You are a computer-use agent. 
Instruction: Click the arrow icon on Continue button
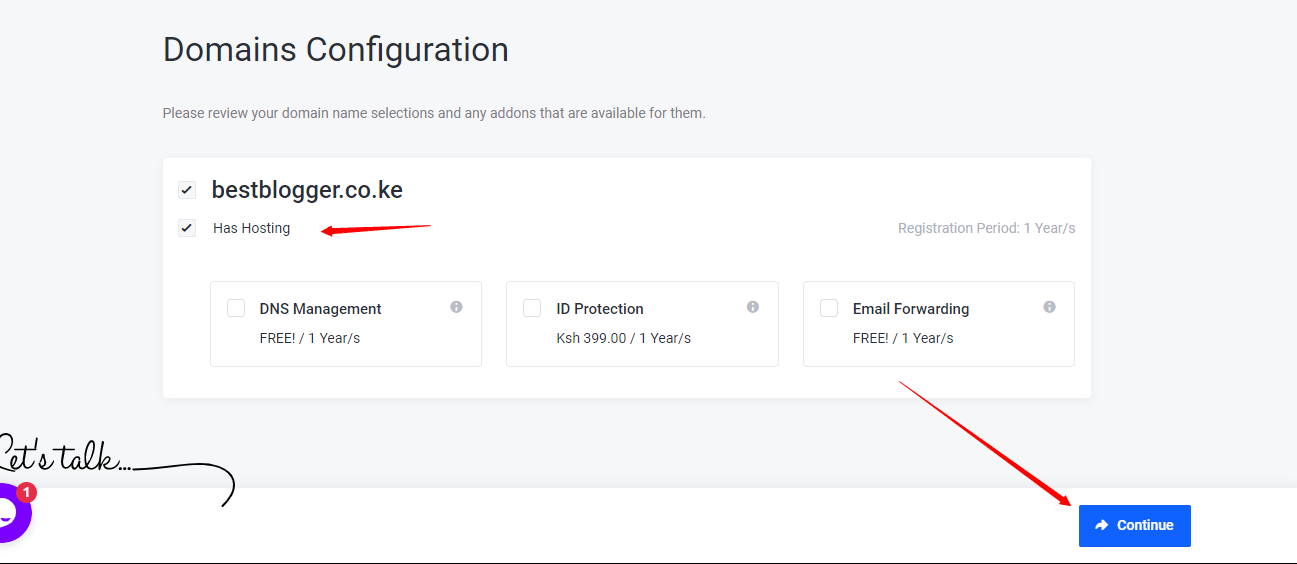[1102, 525]
